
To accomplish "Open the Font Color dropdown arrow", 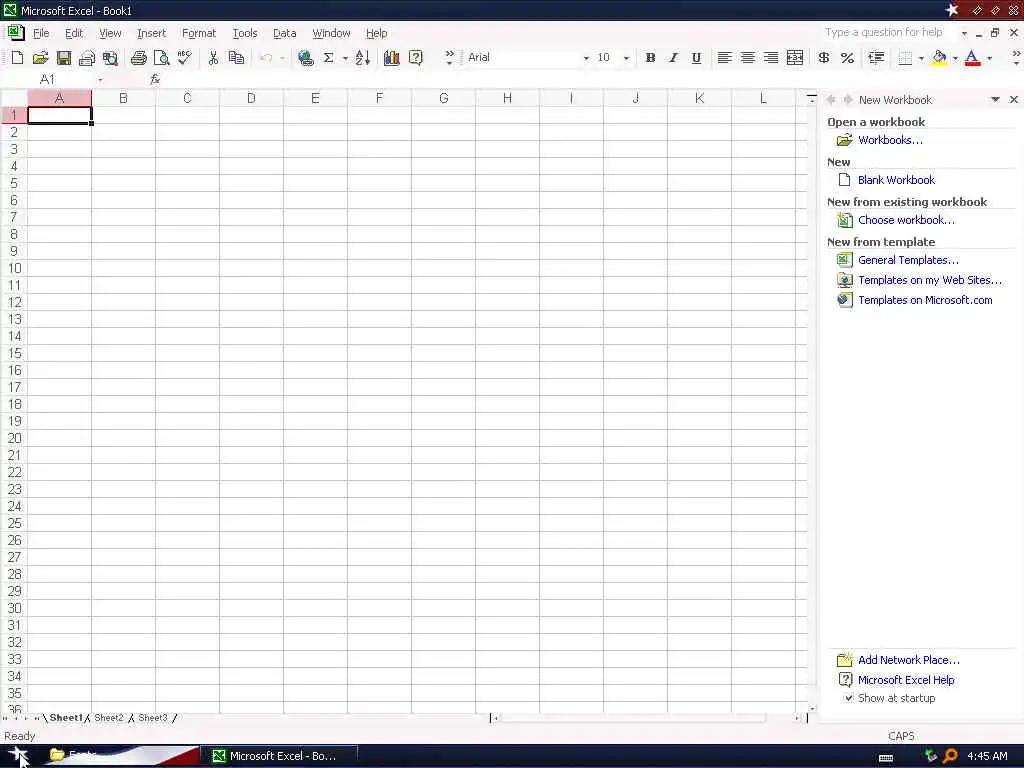I will 989,58.
